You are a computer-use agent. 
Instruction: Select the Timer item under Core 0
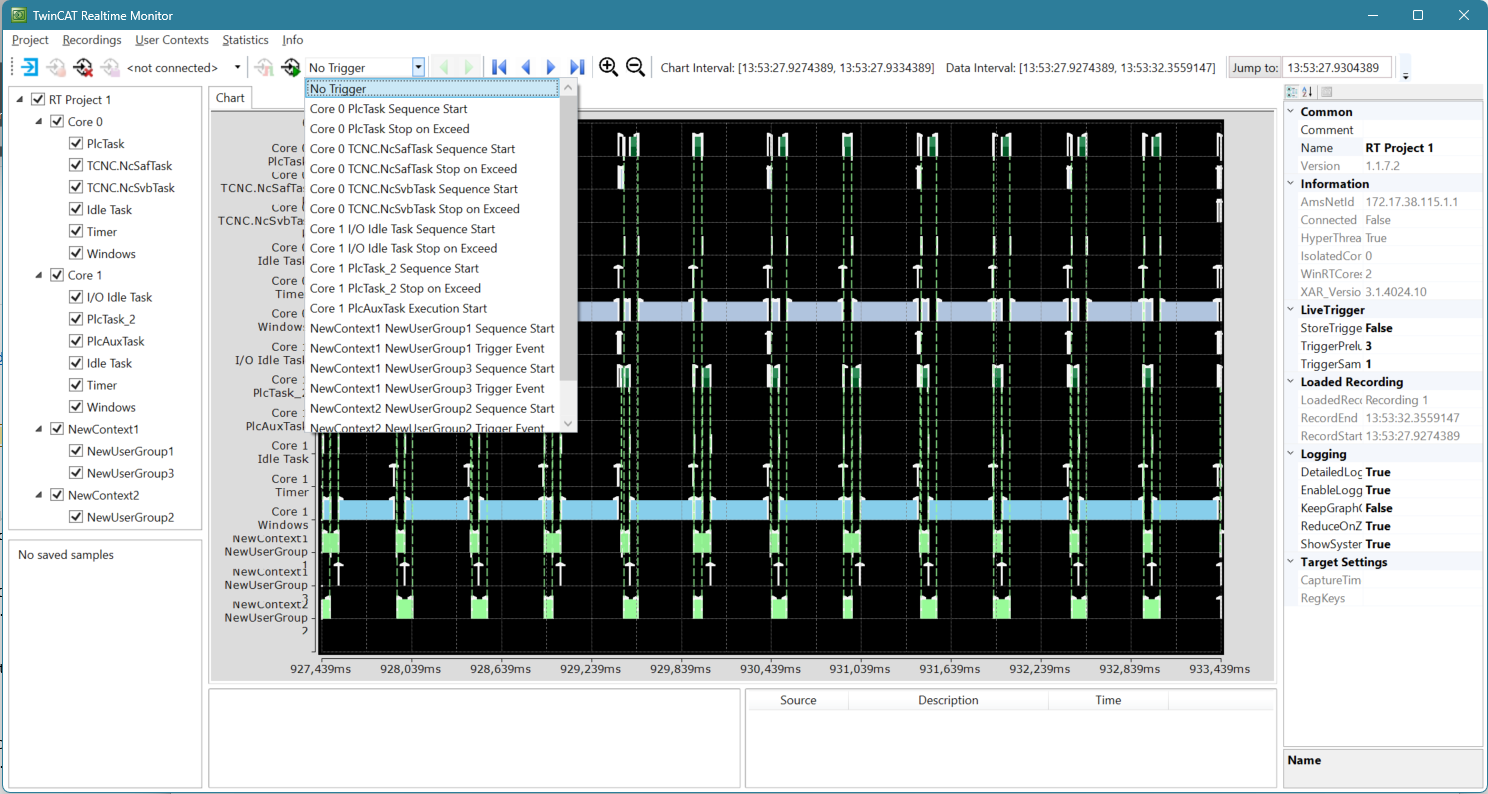102,232
